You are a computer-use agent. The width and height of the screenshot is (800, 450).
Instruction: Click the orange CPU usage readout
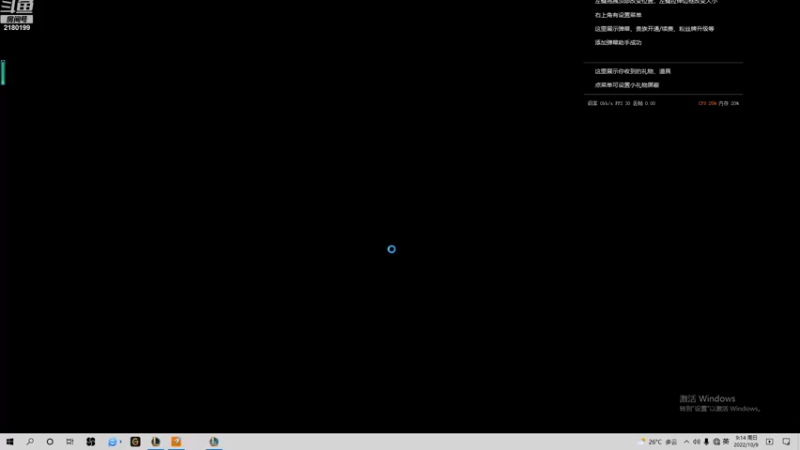(707, 104)
